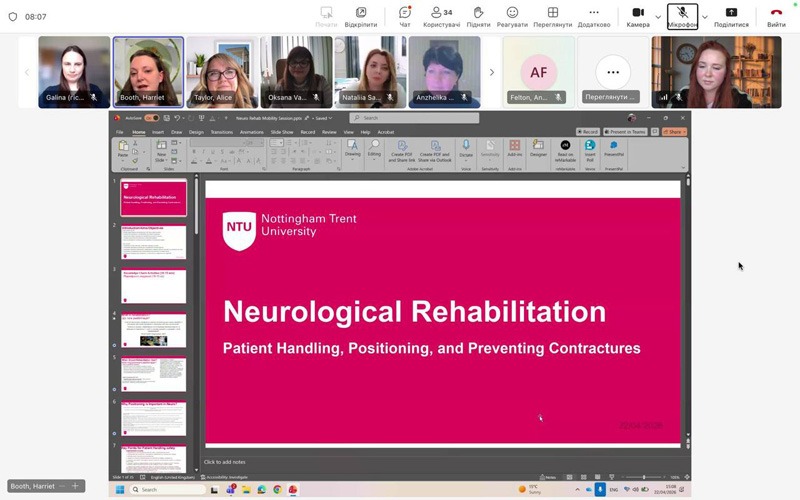Unmute the microphone (Мікрофон)
This screenshot has width=800, height=500.
682,16
